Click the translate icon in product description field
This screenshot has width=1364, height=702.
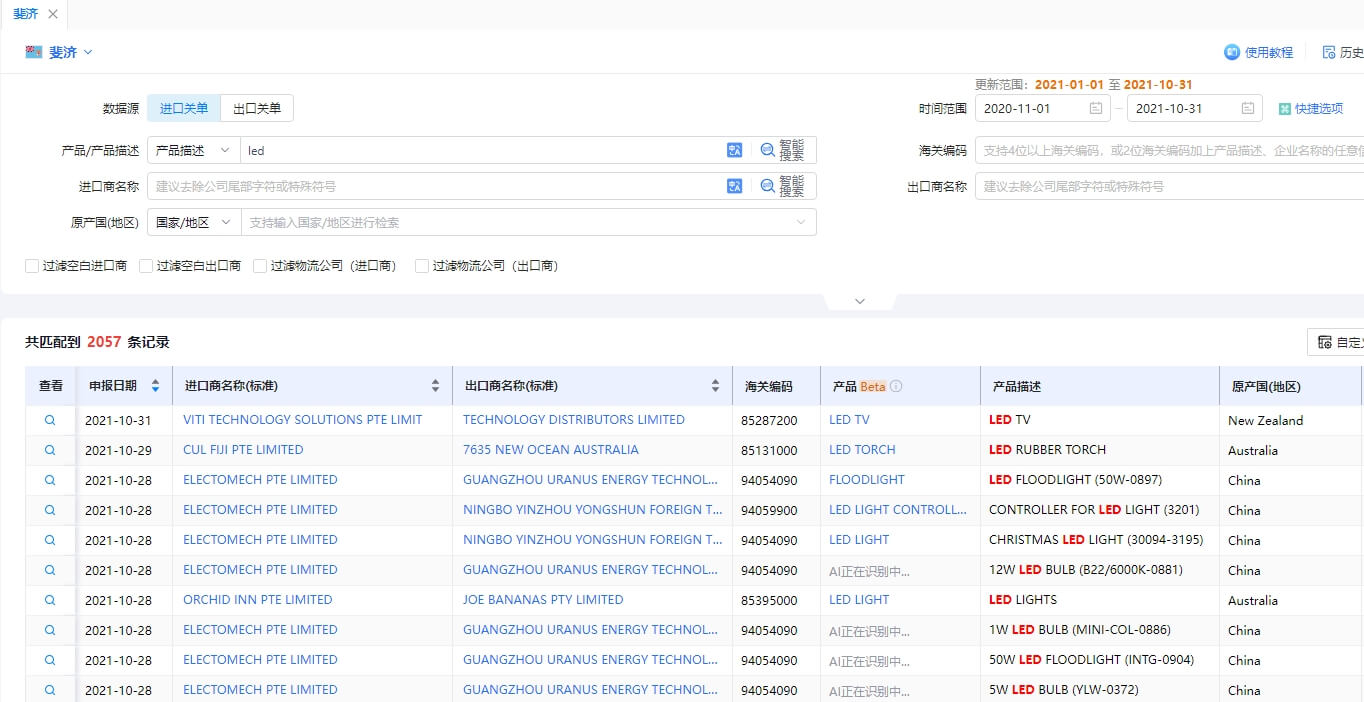(735, 150)
